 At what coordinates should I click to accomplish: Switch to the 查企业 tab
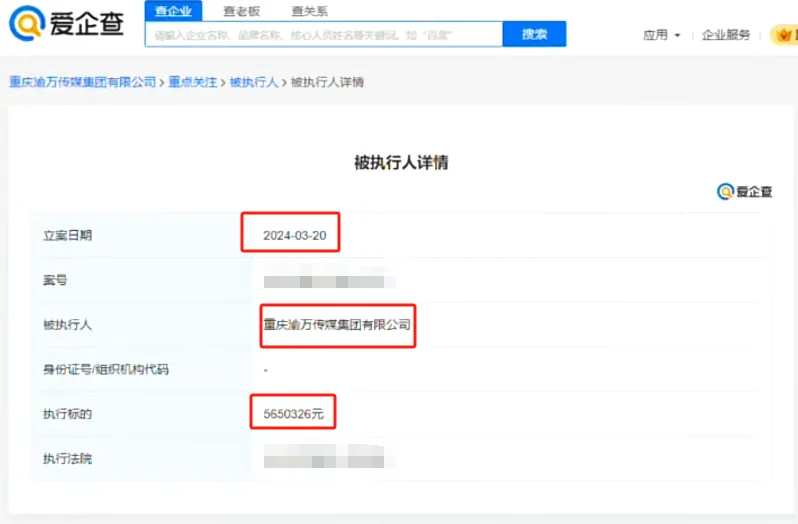click(174, 11)
